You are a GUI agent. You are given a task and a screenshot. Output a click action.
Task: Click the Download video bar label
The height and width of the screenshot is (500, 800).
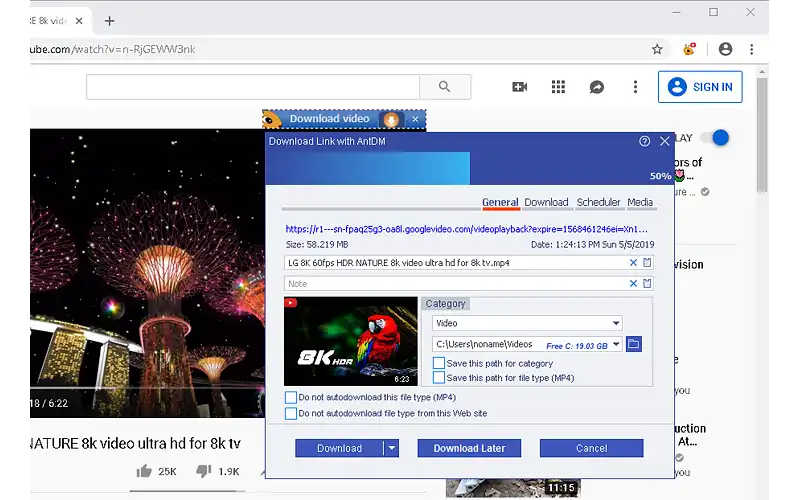329,119
